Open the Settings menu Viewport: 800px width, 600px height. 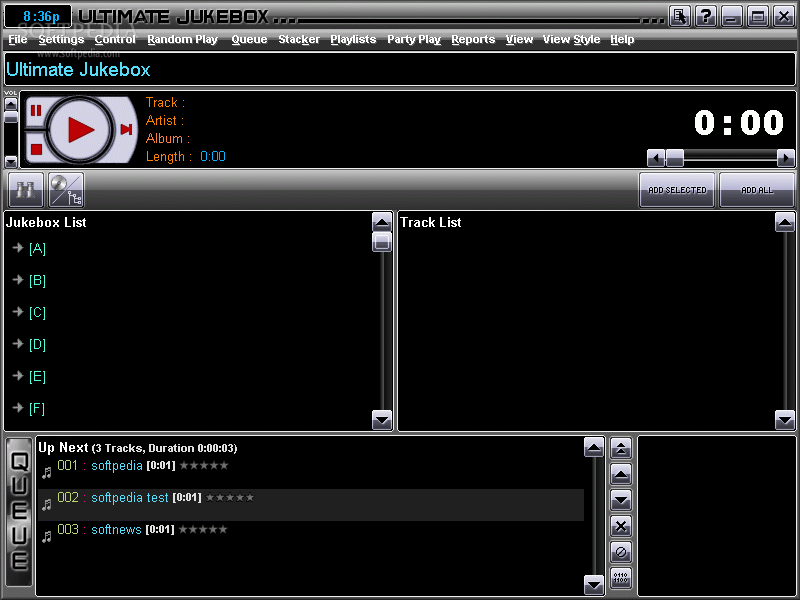[61, 39]
